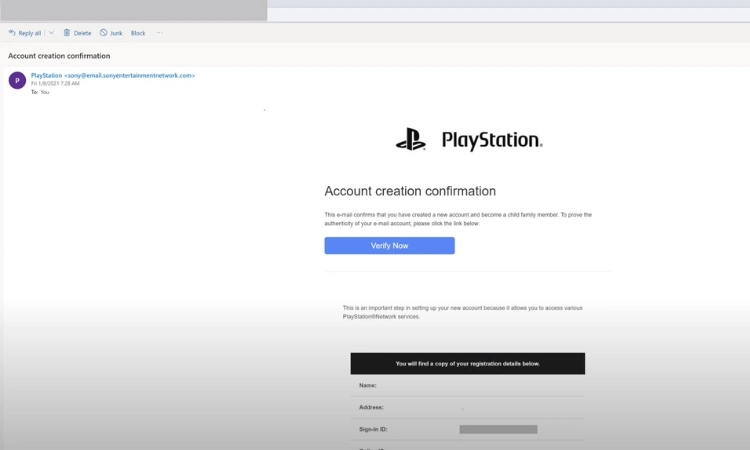Click the PlayStation sender name

coord(46,75)
